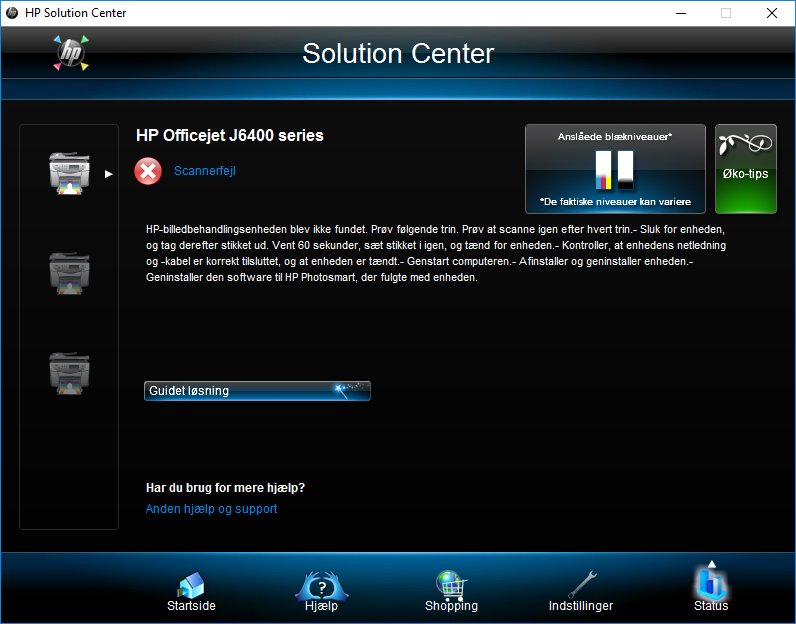Open the Scannerfejl link
This screenshot has height=624, width=796.
coord(205,171)
